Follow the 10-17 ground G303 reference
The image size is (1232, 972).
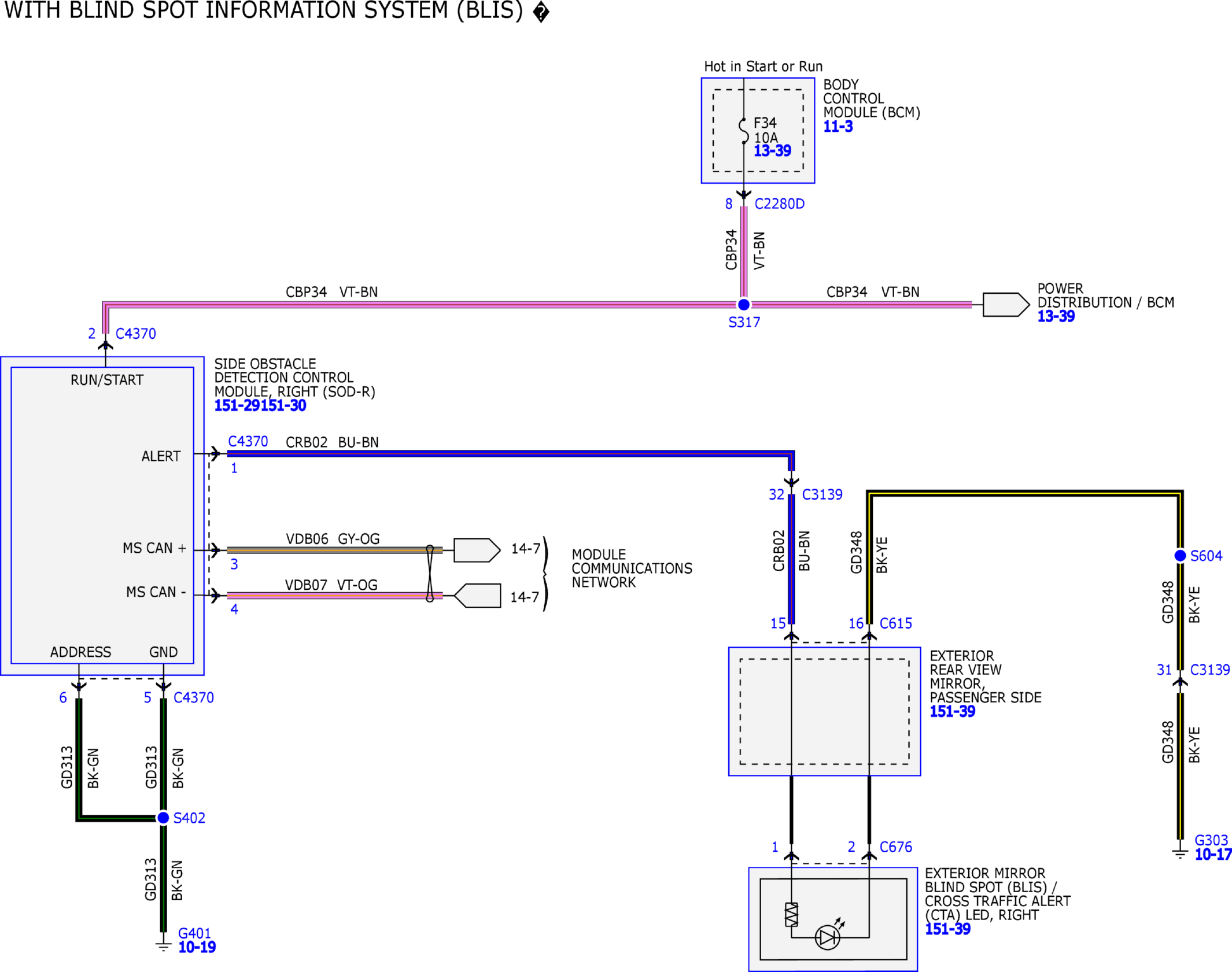coord(1213,855)
